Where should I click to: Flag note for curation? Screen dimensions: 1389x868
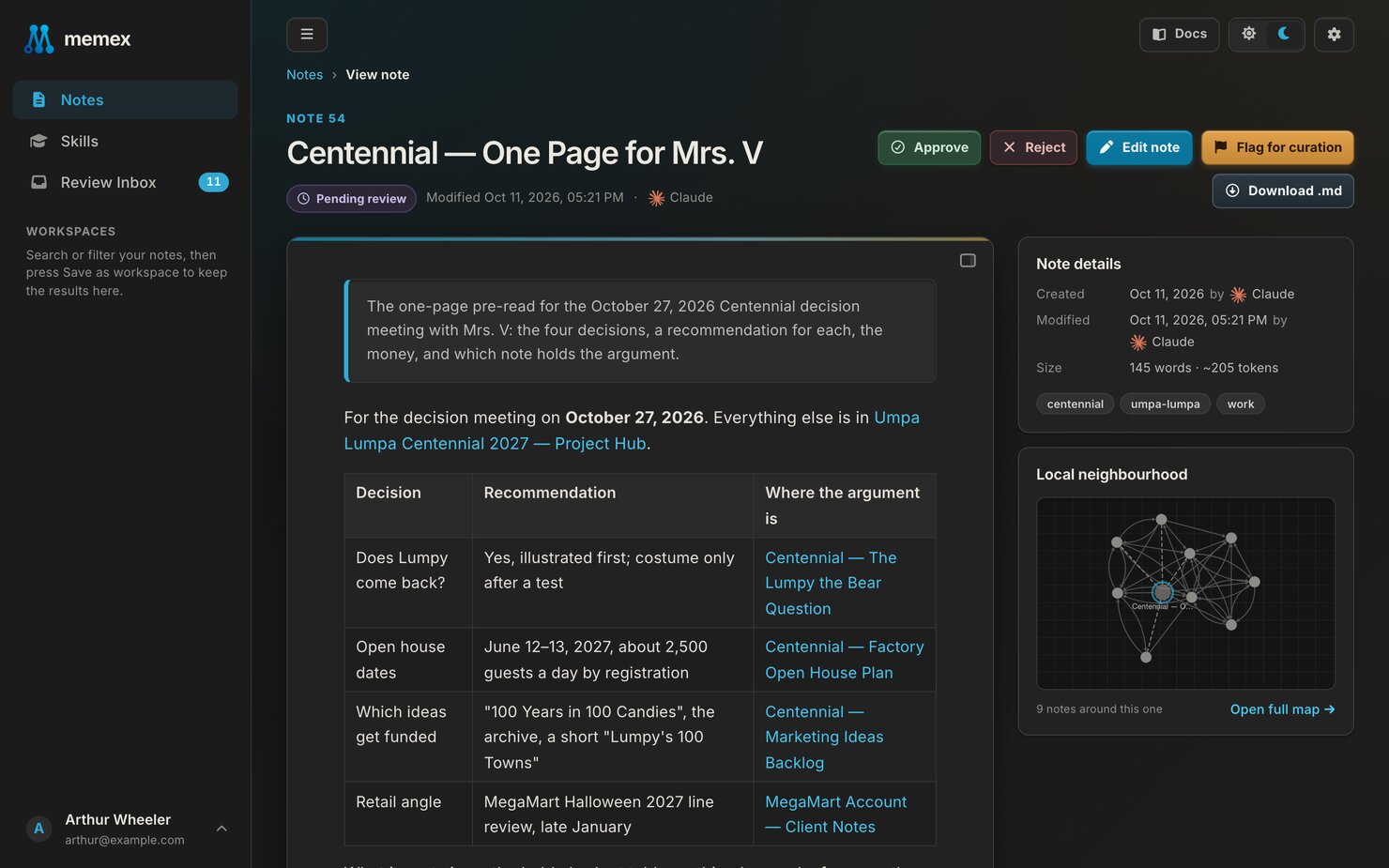tap(1277, 147)
